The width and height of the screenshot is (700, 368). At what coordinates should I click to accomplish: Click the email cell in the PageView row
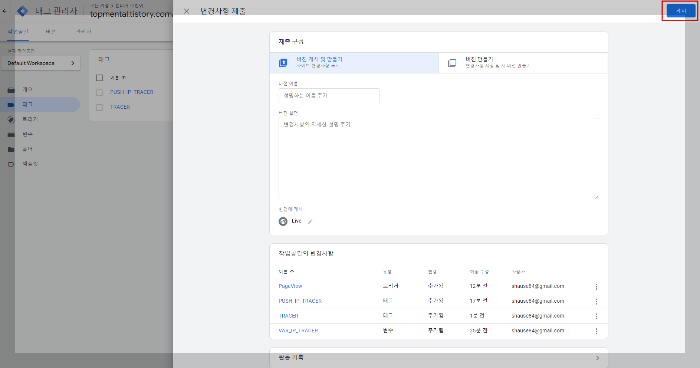pyautogui.click(x=538, y=286)
